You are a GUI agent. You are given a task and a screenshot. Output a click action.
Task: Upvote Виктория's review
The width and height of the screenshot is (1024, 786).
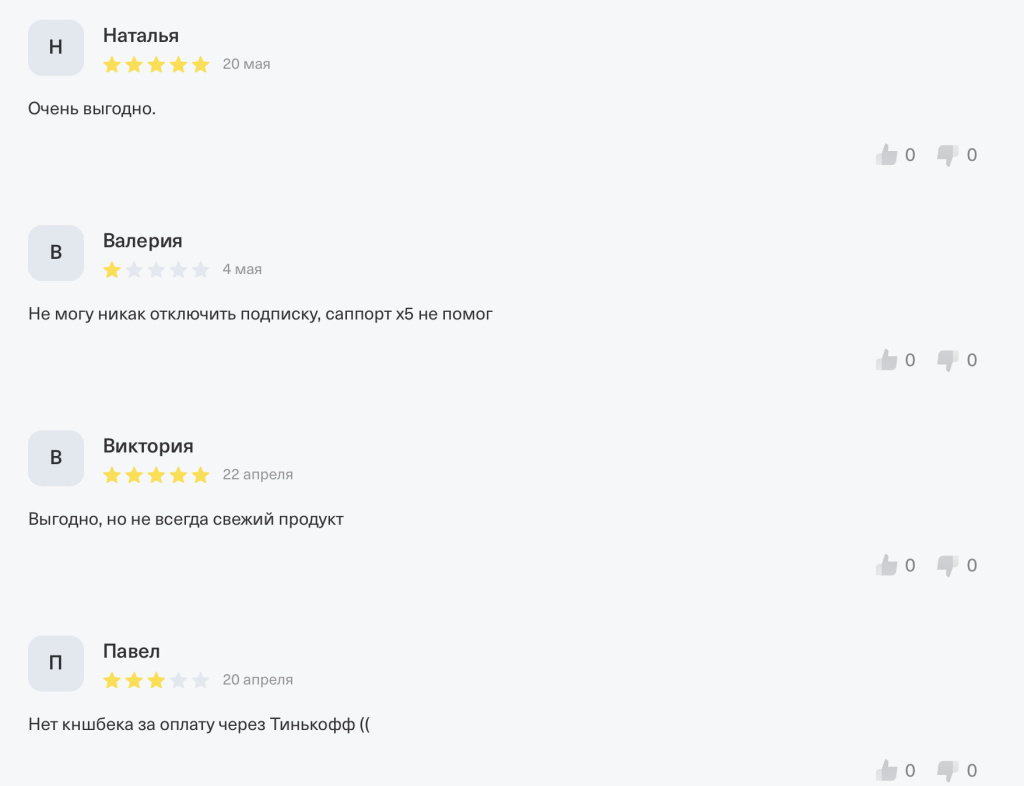click(x=886, y=565)
